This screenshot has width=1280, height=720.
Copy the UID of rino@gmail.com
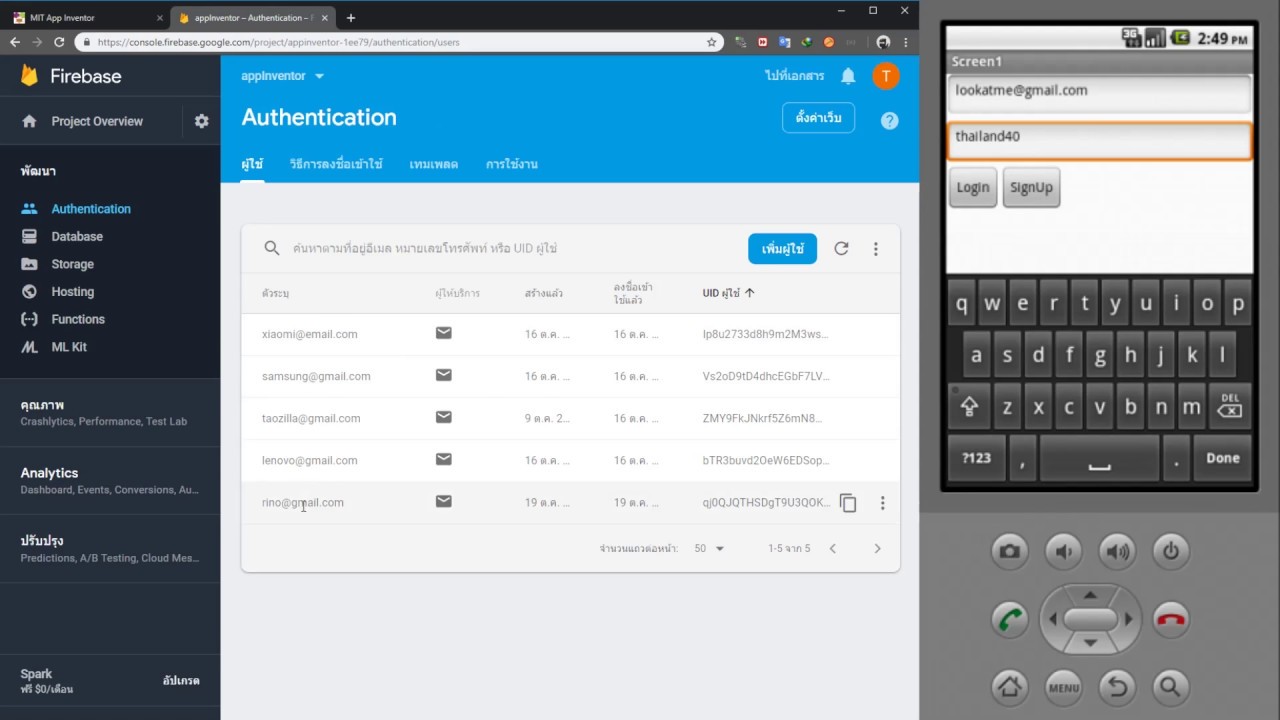click(848, 503)
